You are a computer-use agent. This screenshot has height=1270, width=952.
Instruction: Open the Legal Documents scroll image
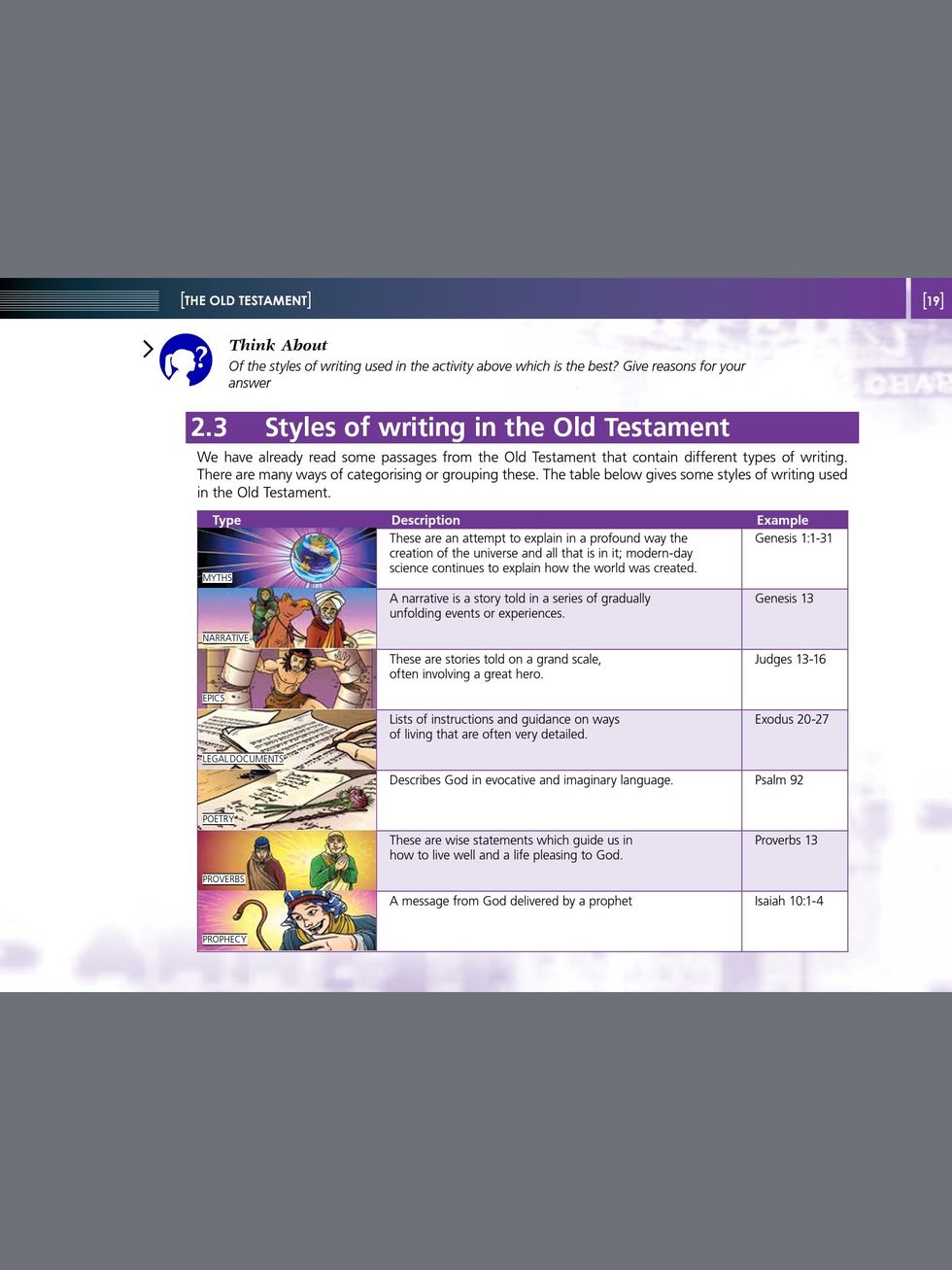click(287, 739)
